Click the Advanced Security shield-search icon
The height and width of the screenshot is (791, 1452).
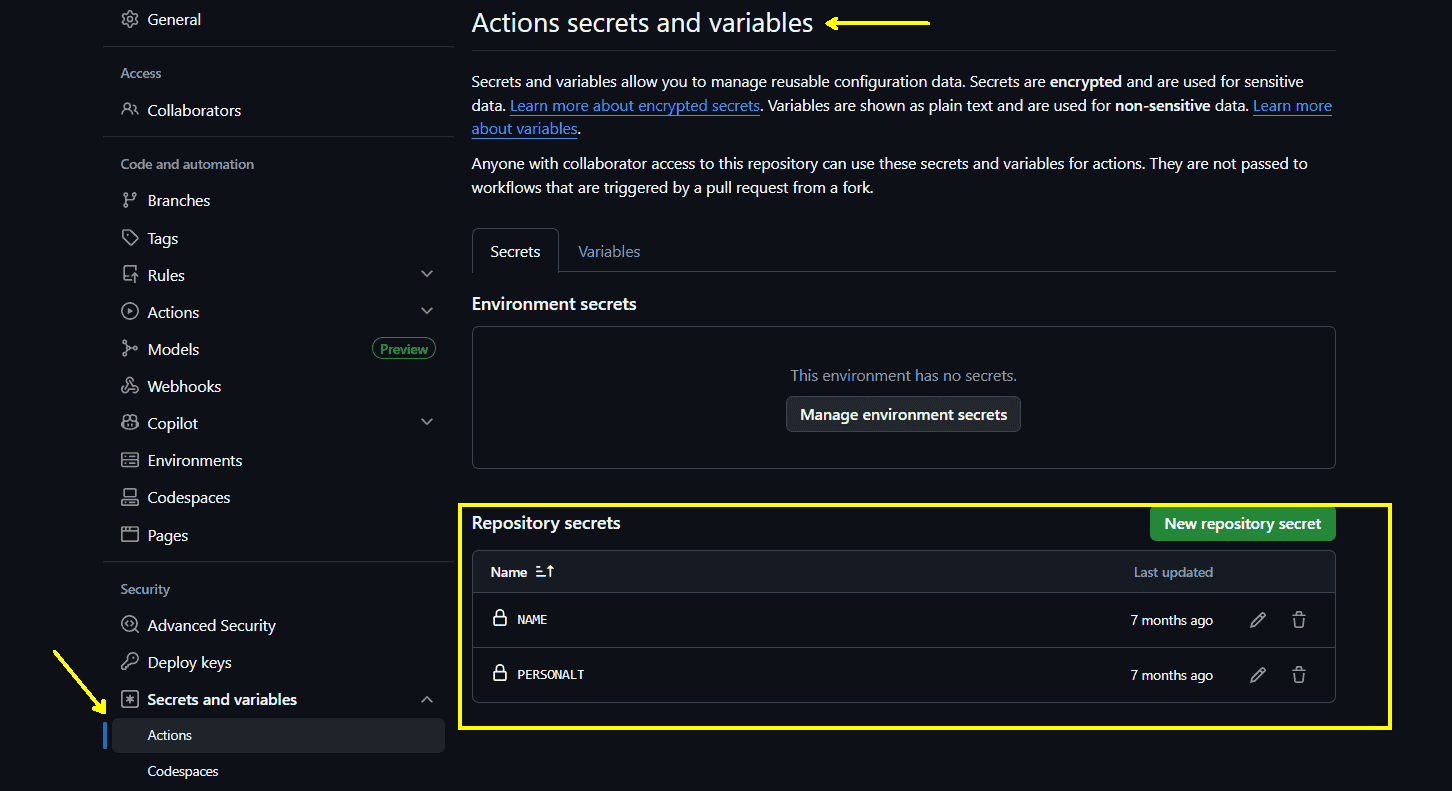[x=129, y=625]
